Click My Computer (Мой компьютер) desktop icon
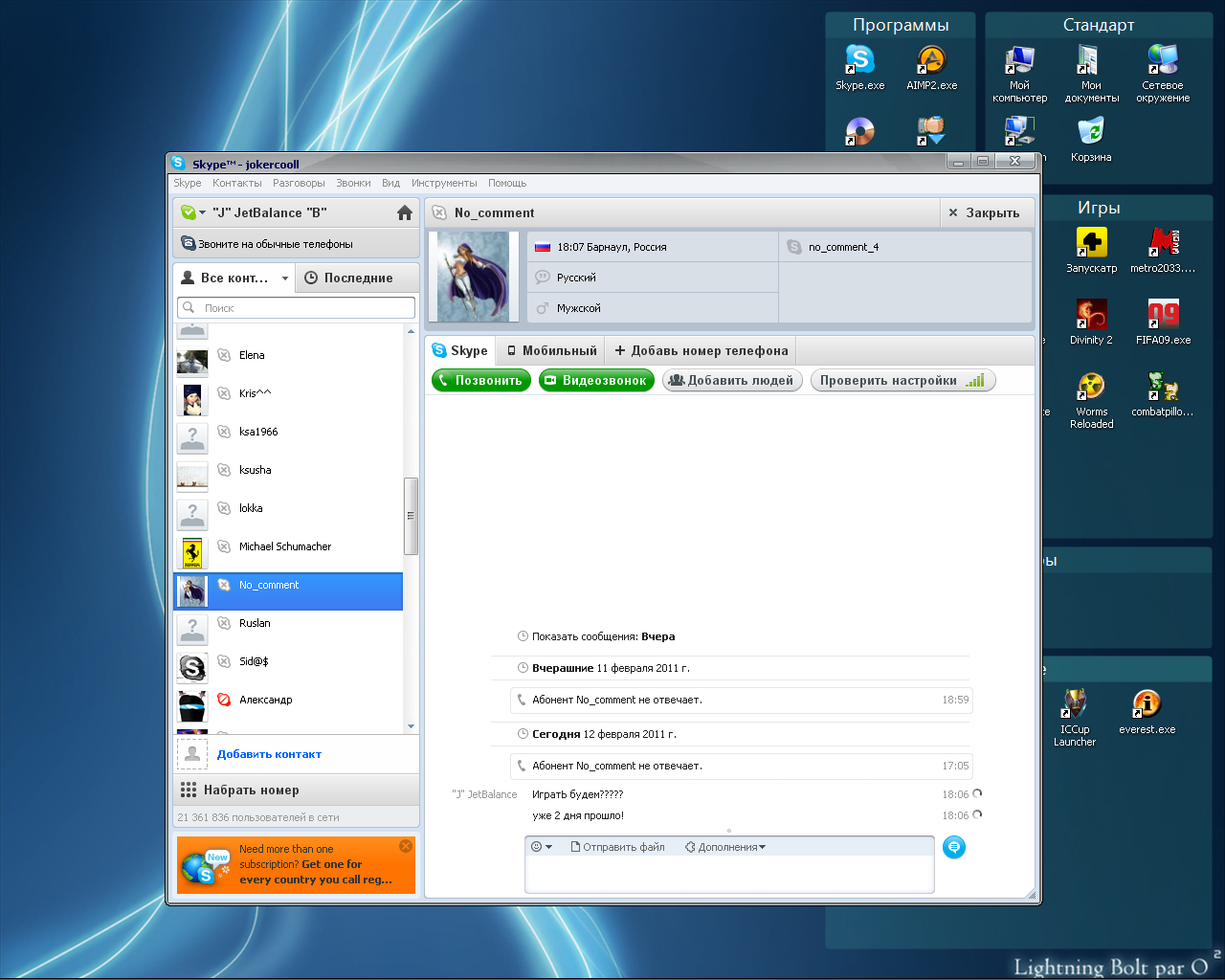1225x980 pixels. [x=1019, y=74]
